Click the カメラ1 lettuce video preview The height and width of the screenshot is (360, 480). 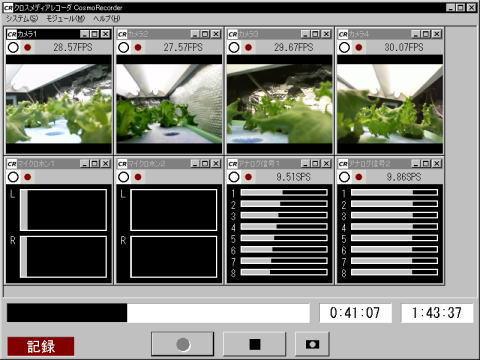click(x=59, y=104)
